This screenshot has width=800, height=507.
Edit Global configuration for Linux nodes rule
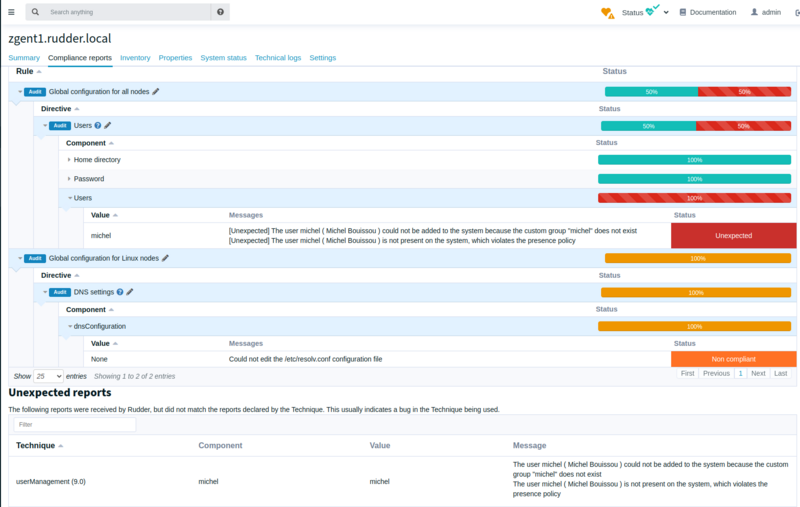(x=165, y=258)
